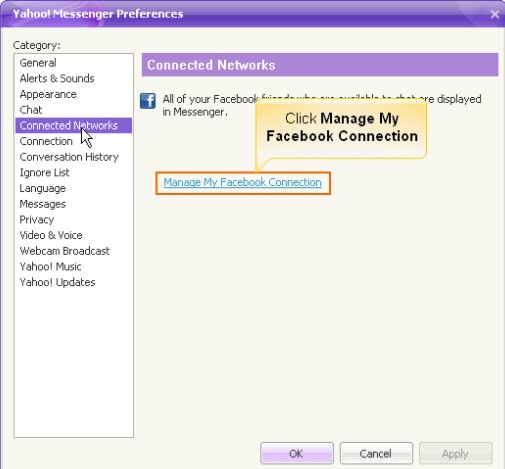Open Yahoo! Updates category
The width and height of the screenshot is (505, 469).
pyautogui.click(x=73, y=282)
